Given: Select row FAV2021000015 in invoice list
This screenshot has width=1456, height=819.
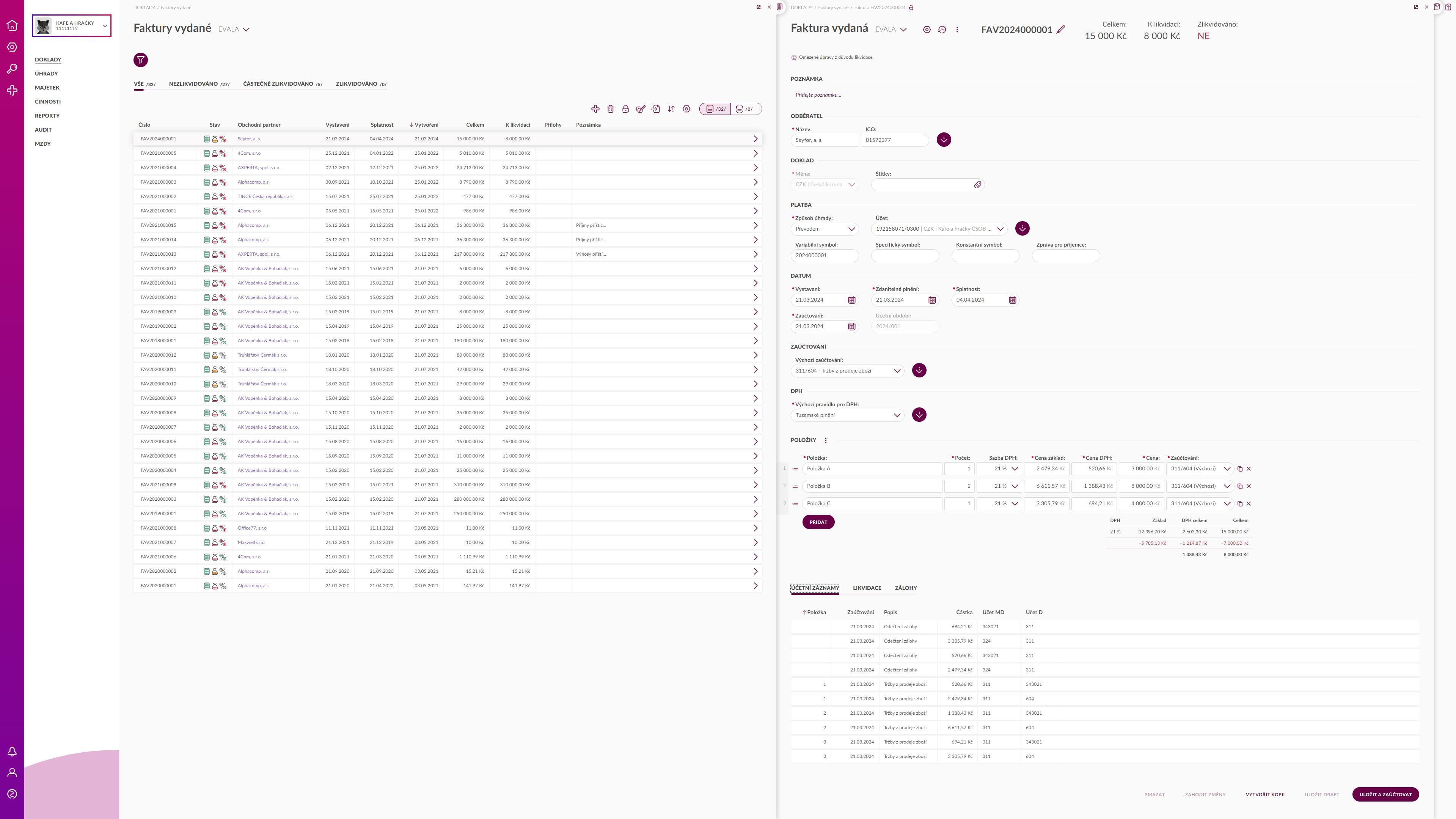Looking at the screenshot, I should coord(447,226).
